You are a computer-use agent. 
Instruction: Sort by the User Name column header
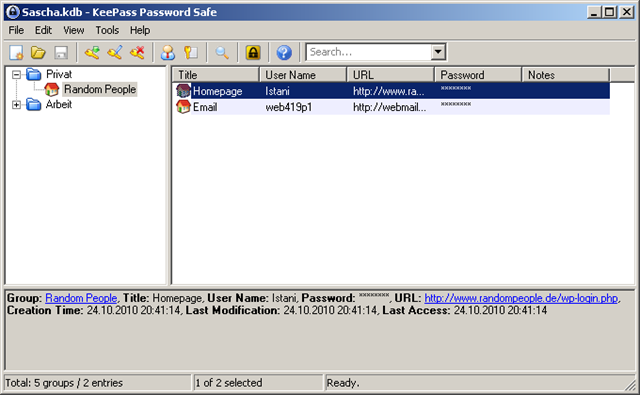click(x=303, y=75)
